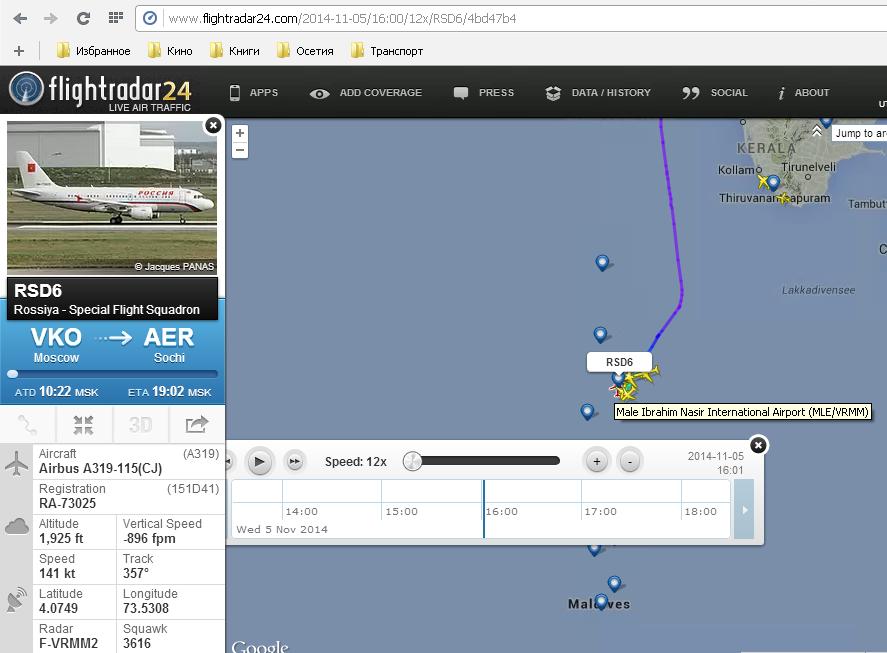Click the radar value F-VRMM2
887x653 pixels.
point(68,643)
